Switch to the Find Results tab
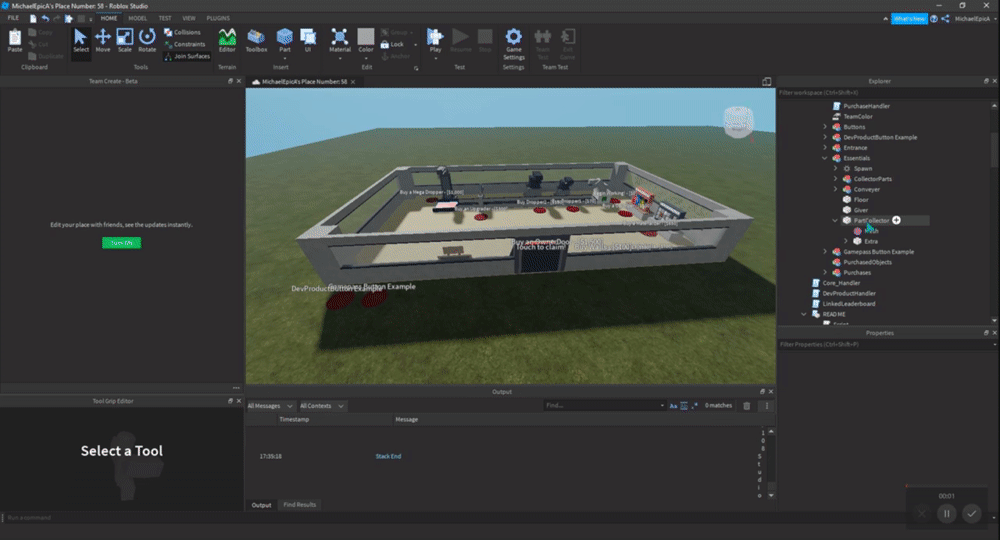Viewport: 1000px width, 540px height. click(299, 505)
